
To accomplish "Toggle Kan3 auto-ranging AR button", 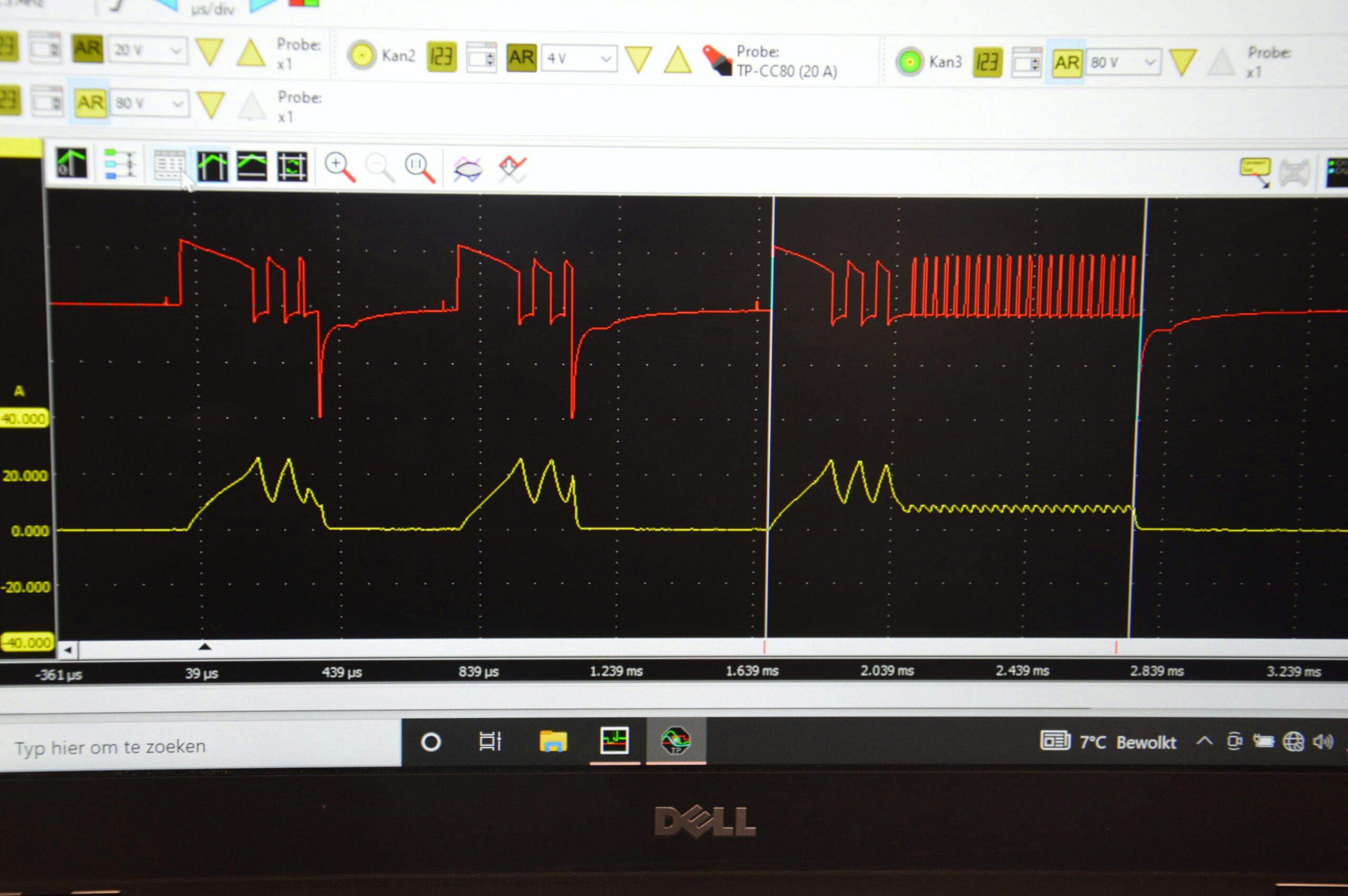I will [1066, 63].
